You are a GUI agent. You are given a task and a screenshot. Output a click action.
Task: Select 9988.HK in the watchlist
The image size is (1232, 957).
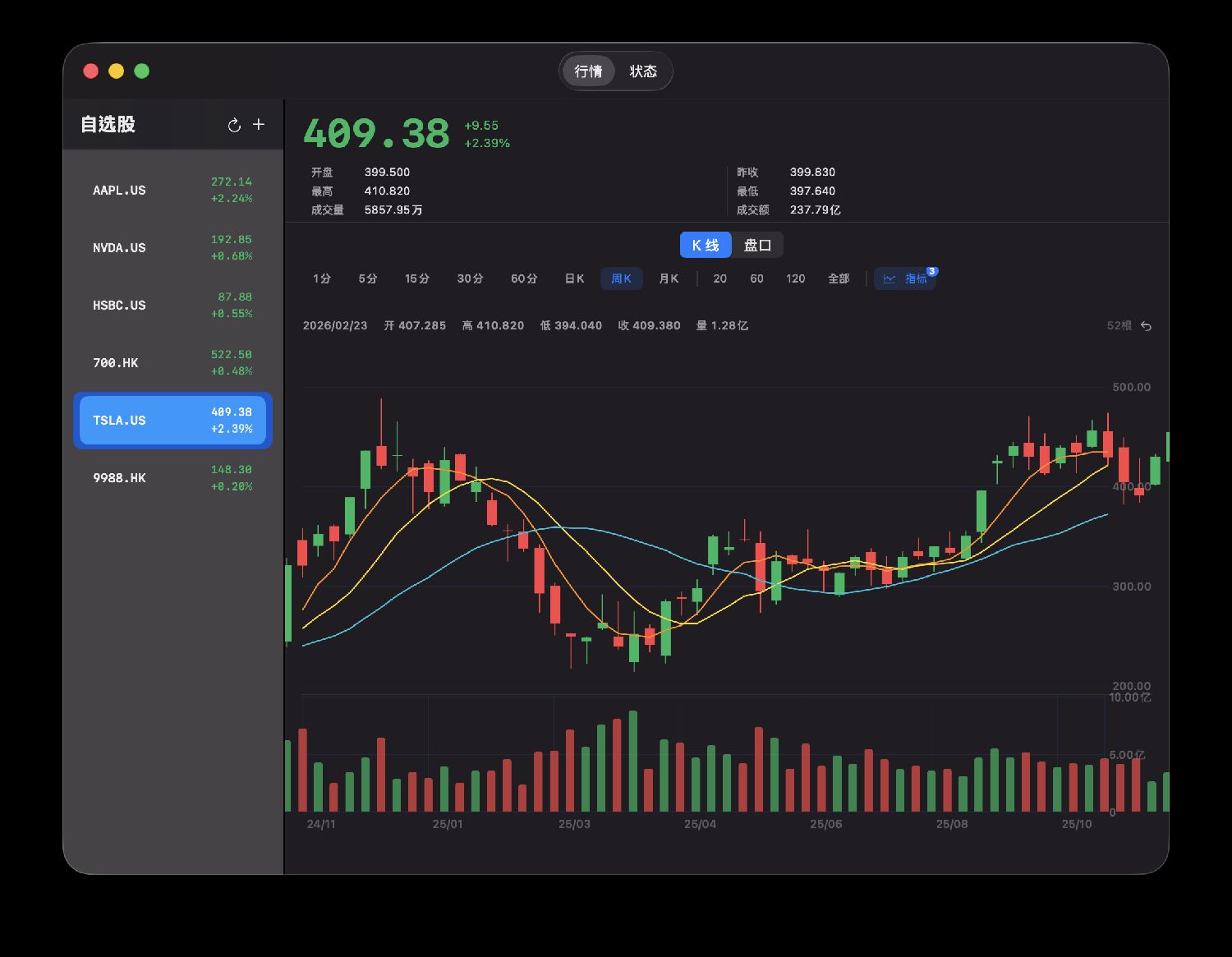pos(172,478)
